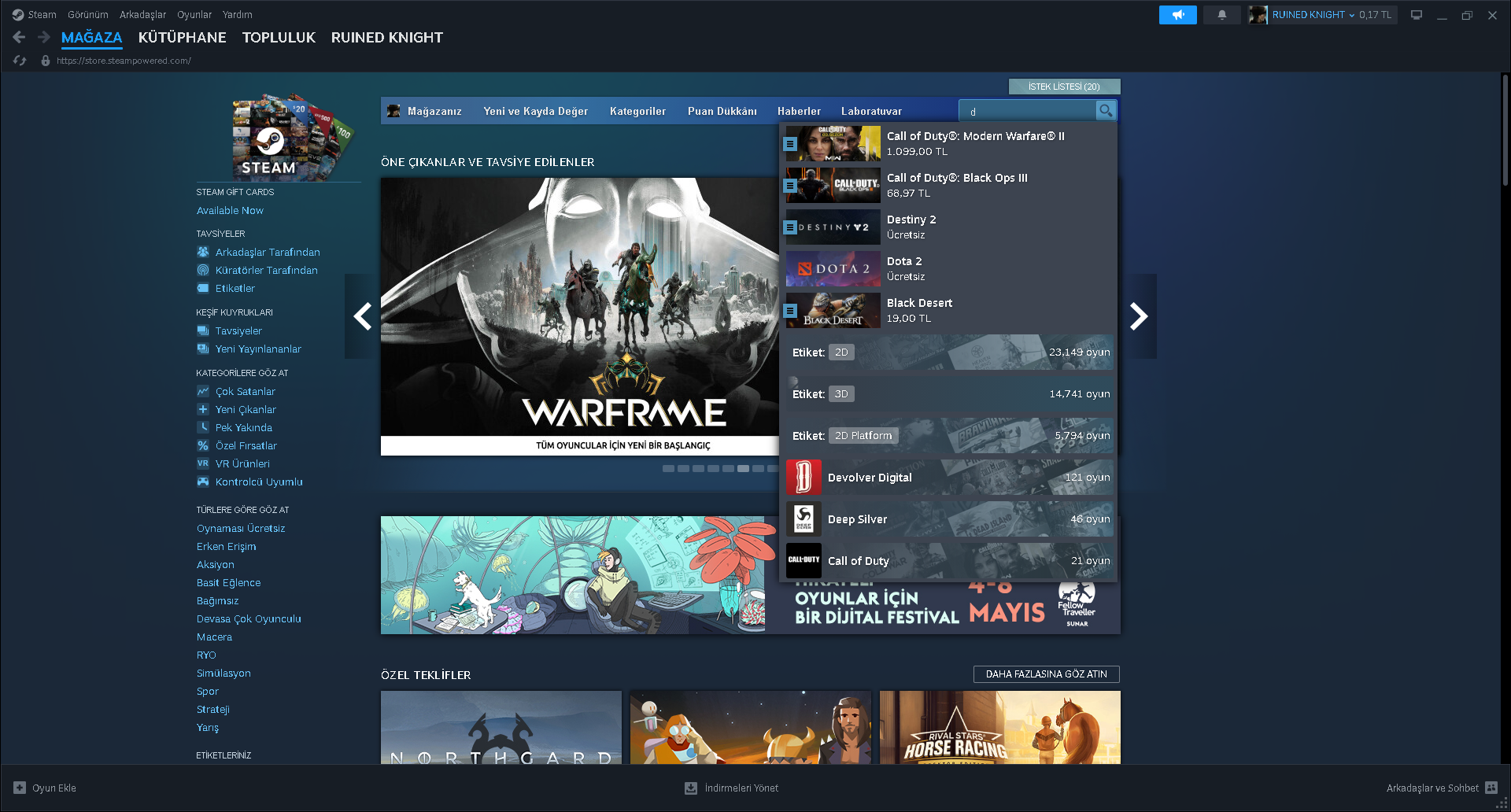Open Puan Dükkânı
The width and height of the screenshot is (1511, 812).
(x=722, y=111)
